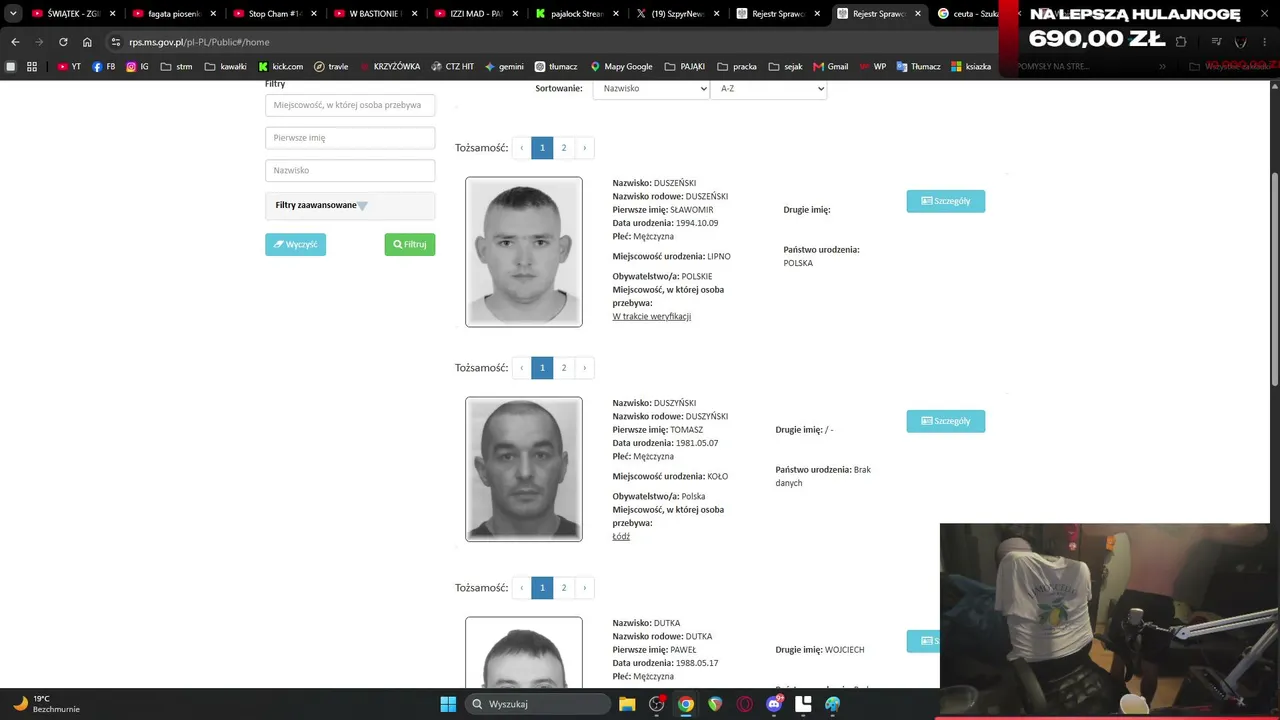
Task: Open the browser home page icon
Action: [87, 42]
